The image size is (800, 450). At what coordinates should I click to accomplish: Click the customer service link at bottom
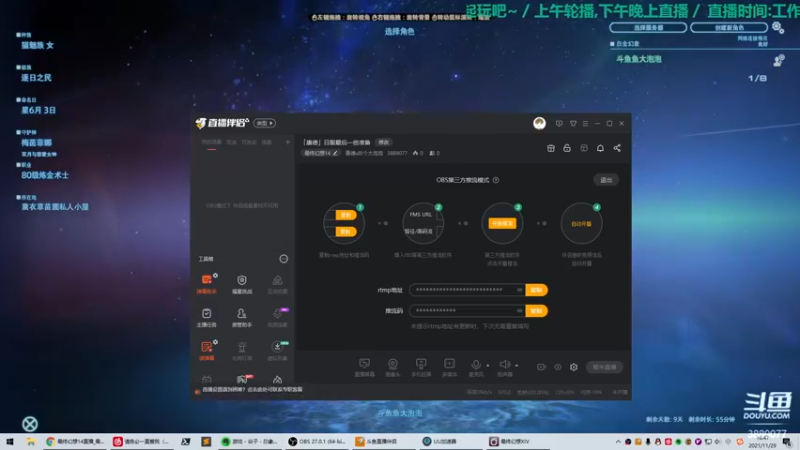(x=253, y=389)
